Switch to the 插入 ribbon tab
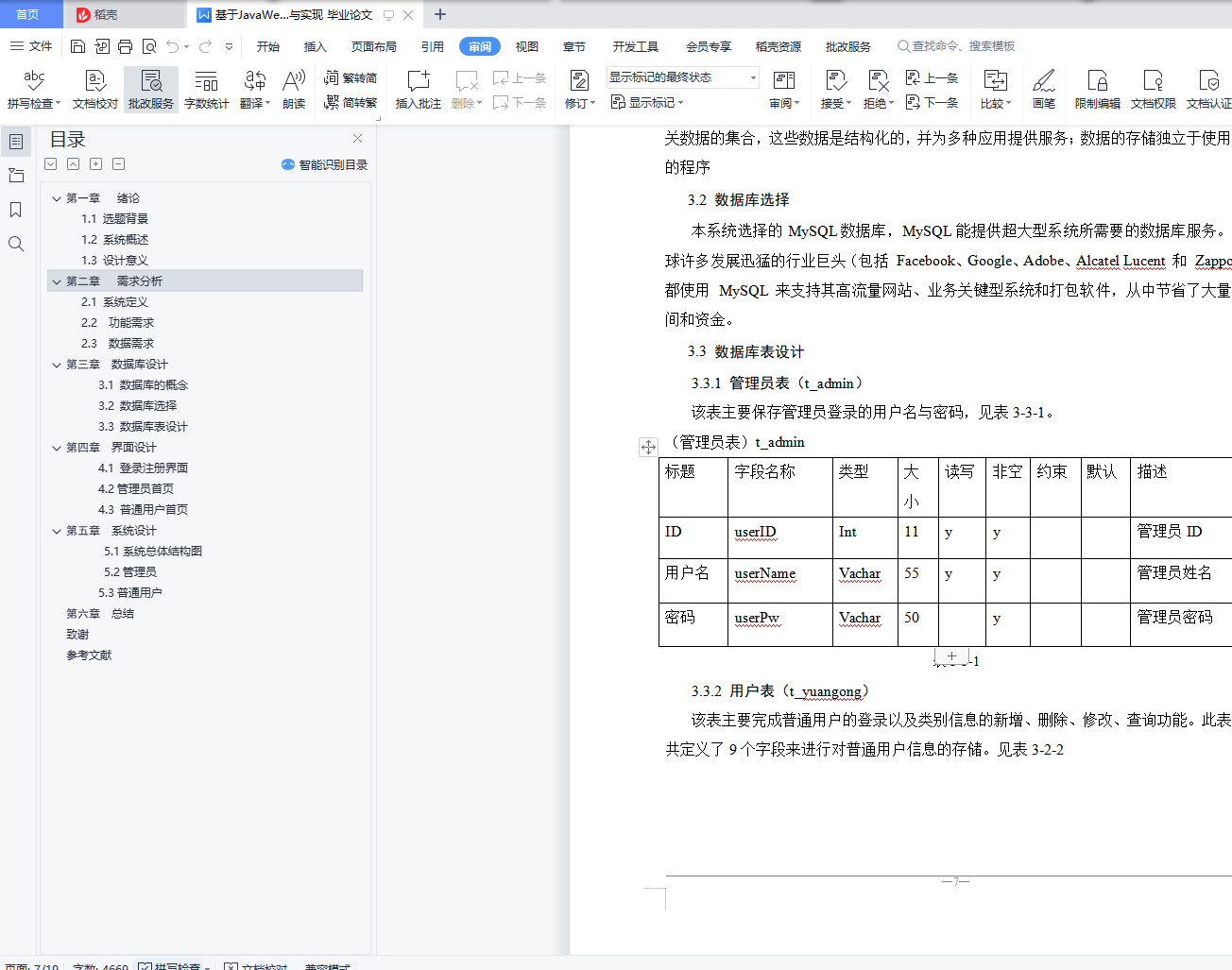Image resolution: width=1232 pixels, height=970 pixels. pos(316,46)
